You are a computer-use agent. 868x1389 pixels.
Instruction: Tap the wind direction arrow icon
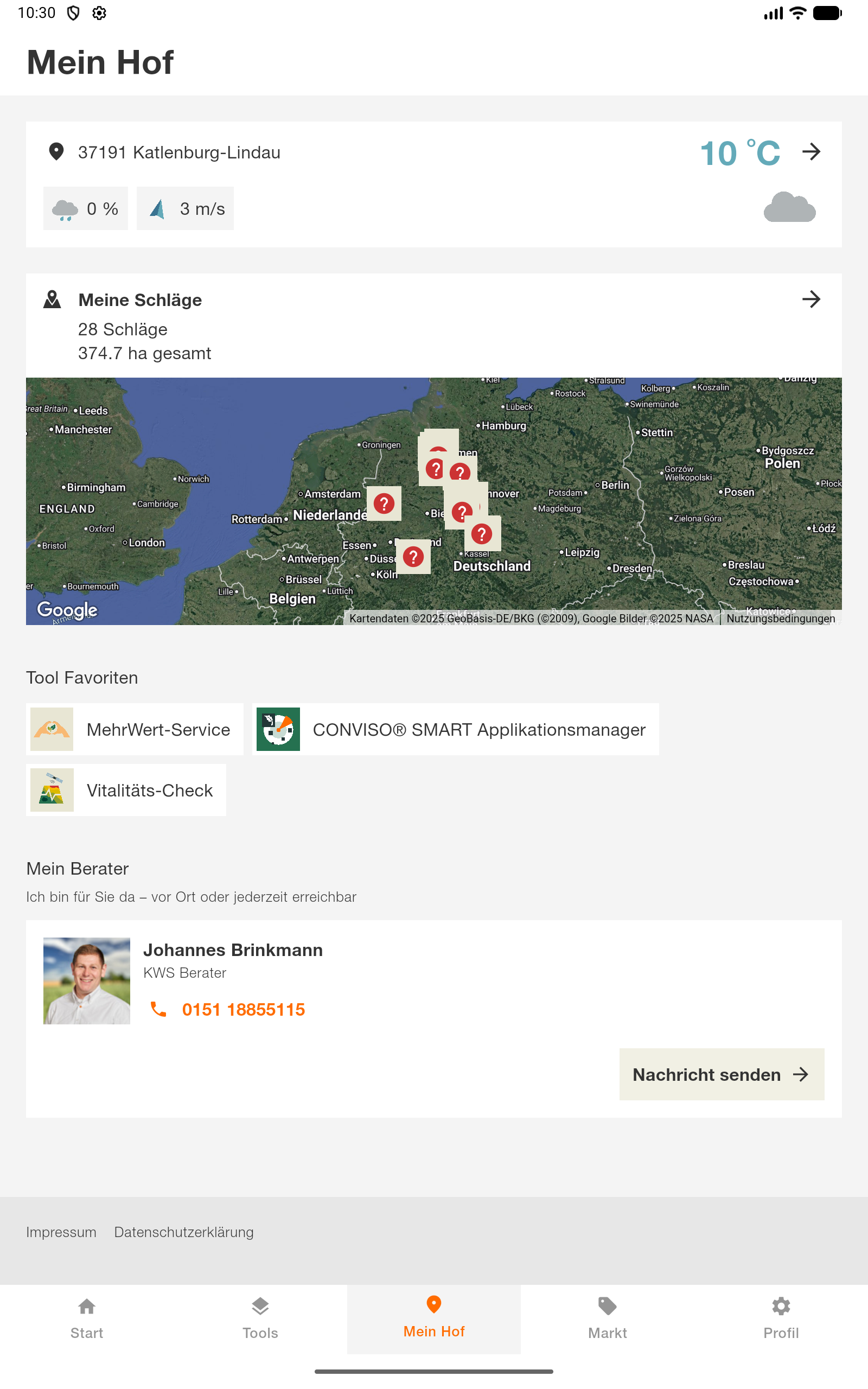(157, 209)
